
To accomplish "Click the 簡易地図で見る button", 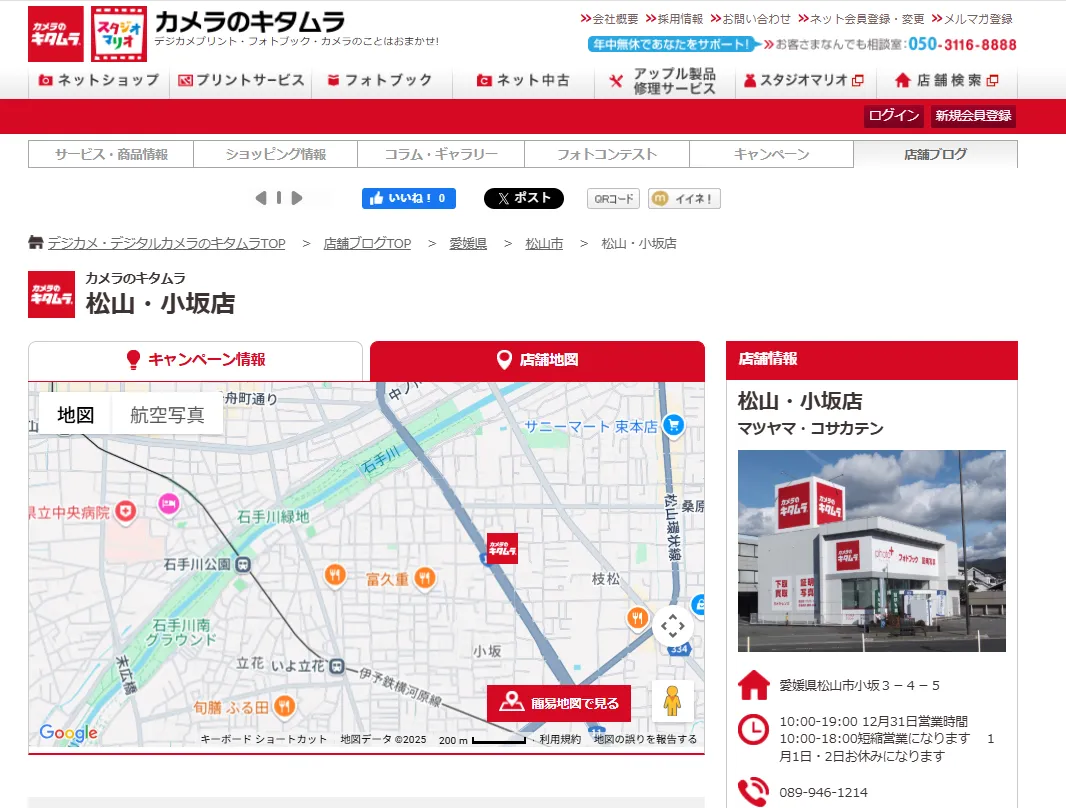I will tap(559, 703).
